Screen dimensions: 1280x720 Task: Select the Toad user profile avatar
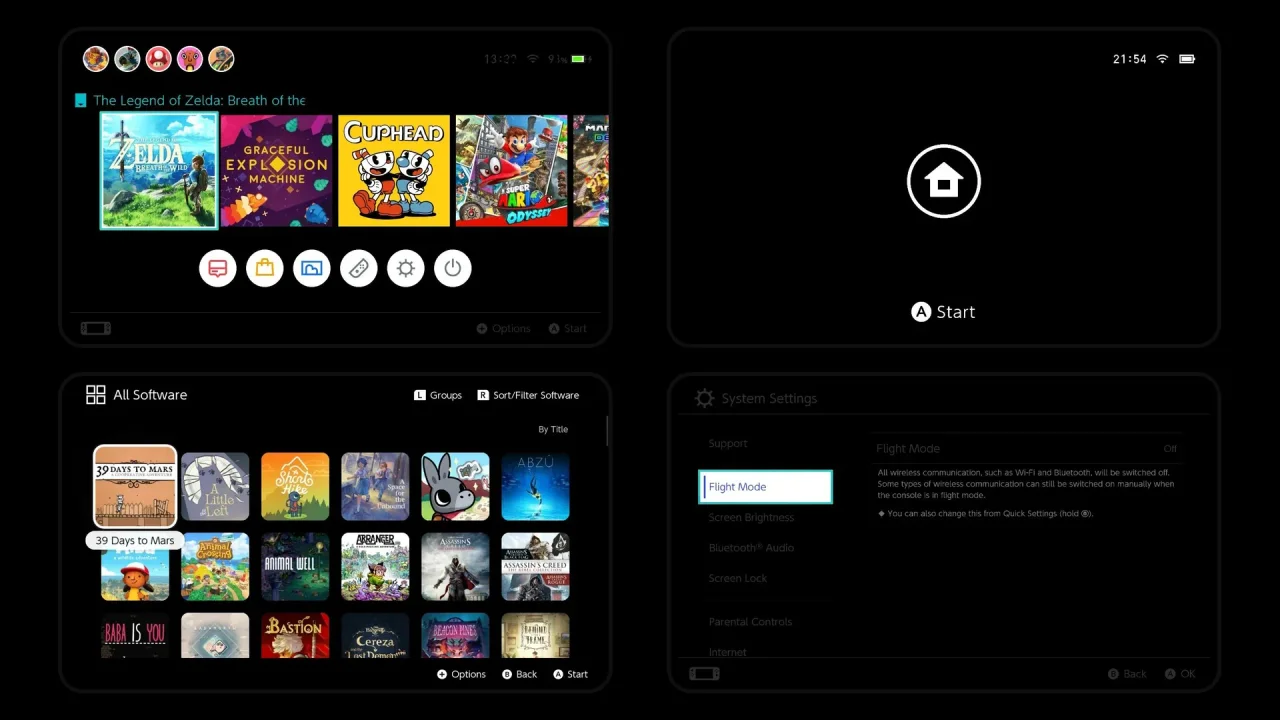pyautogui.click(x=159, y=59)
